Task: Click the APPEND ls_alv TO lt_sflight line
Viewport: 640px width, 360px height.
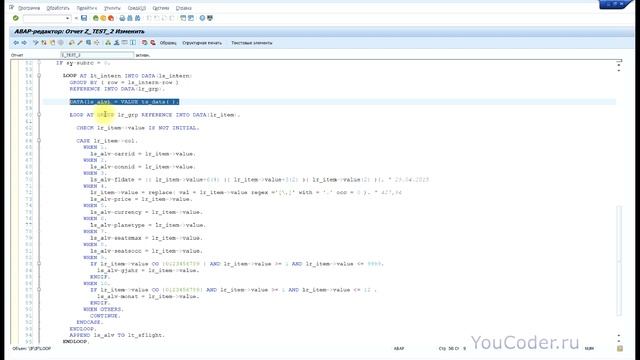Action: coord(117,335)
